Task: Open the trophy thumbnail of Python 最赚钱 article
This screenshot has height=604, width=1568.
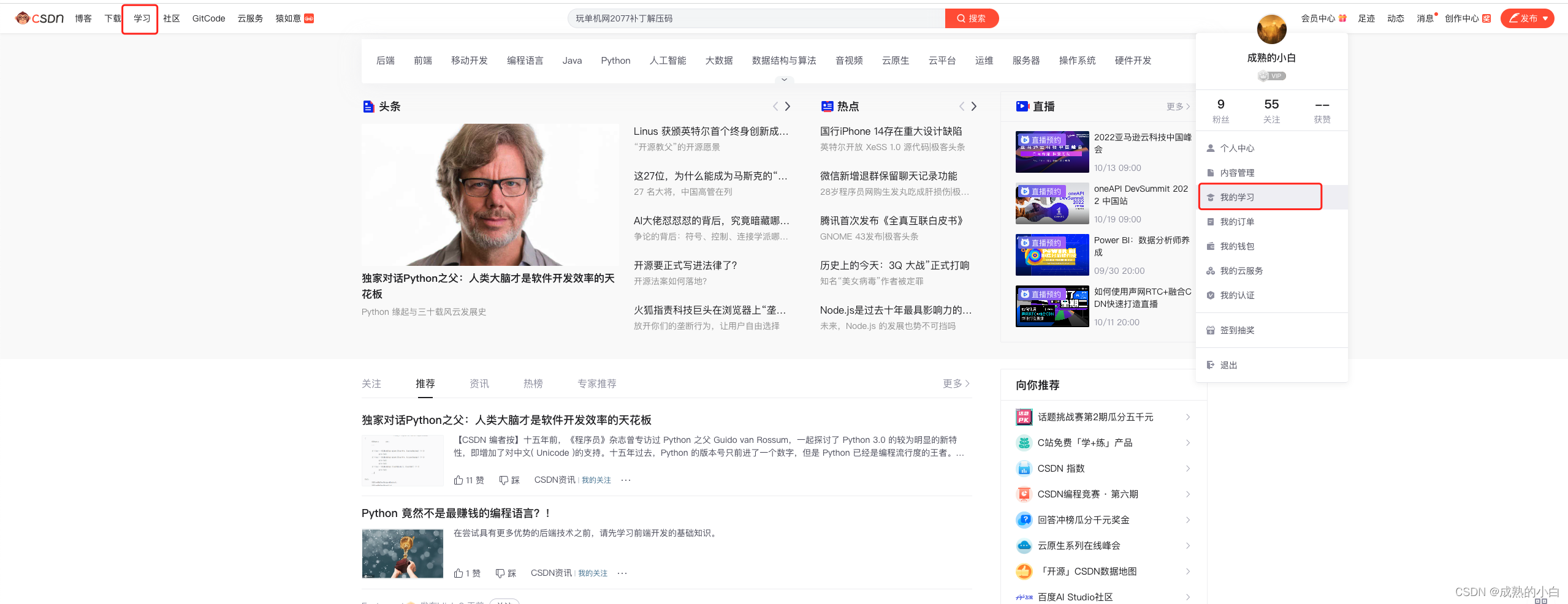Action: pyautogui.click(x=403, y=554)
